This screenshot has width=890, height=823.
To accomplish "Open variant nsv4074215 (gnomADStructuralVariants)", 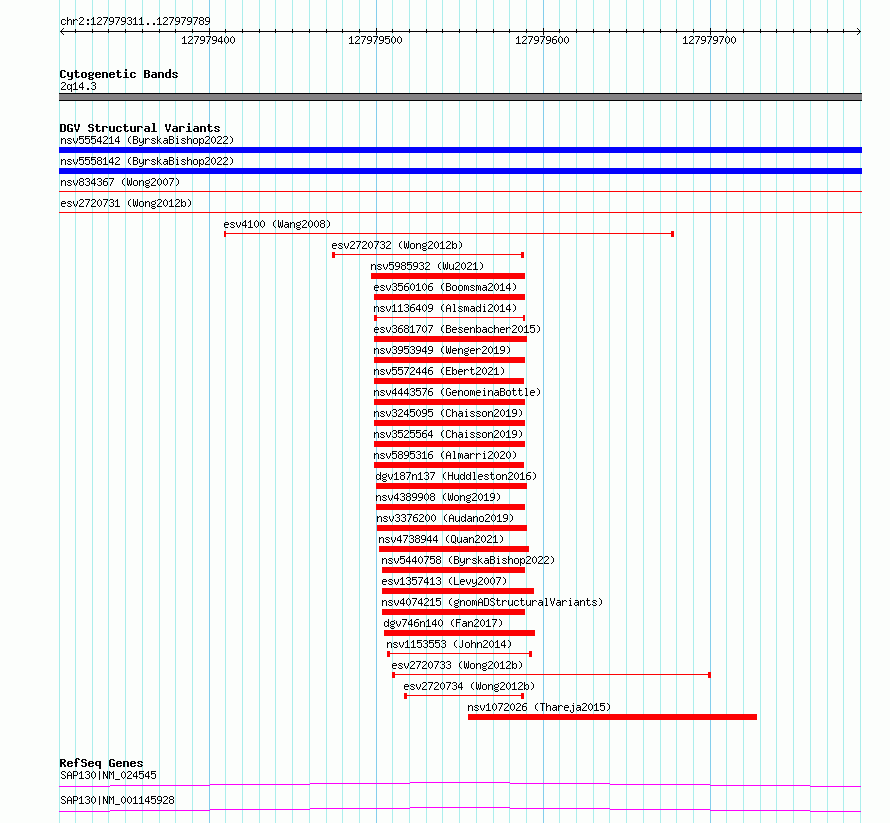I will (x=492, y=602).
